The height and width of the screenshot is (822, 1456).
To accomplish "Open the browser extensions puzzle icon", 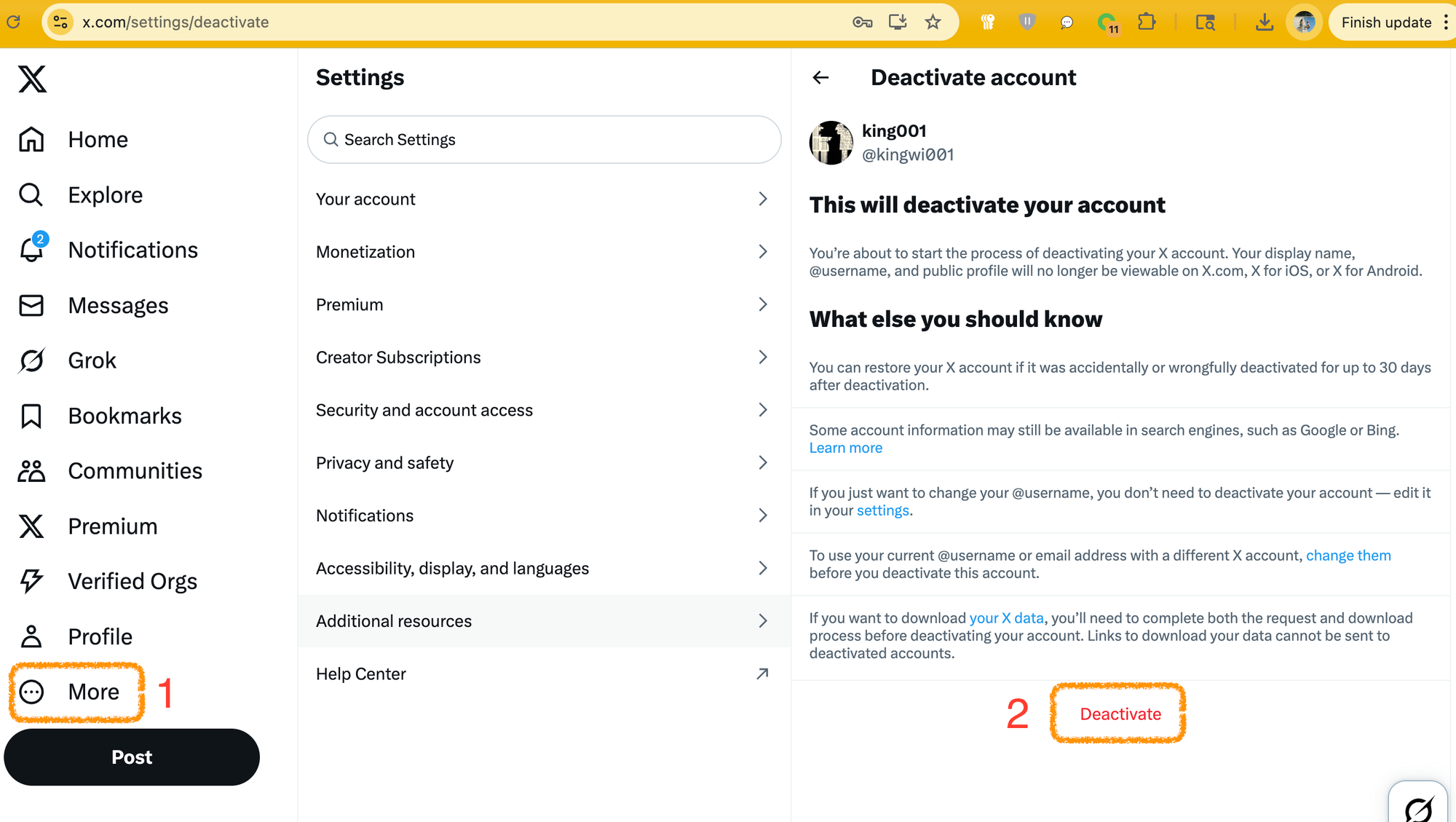I will point(1147,22).
